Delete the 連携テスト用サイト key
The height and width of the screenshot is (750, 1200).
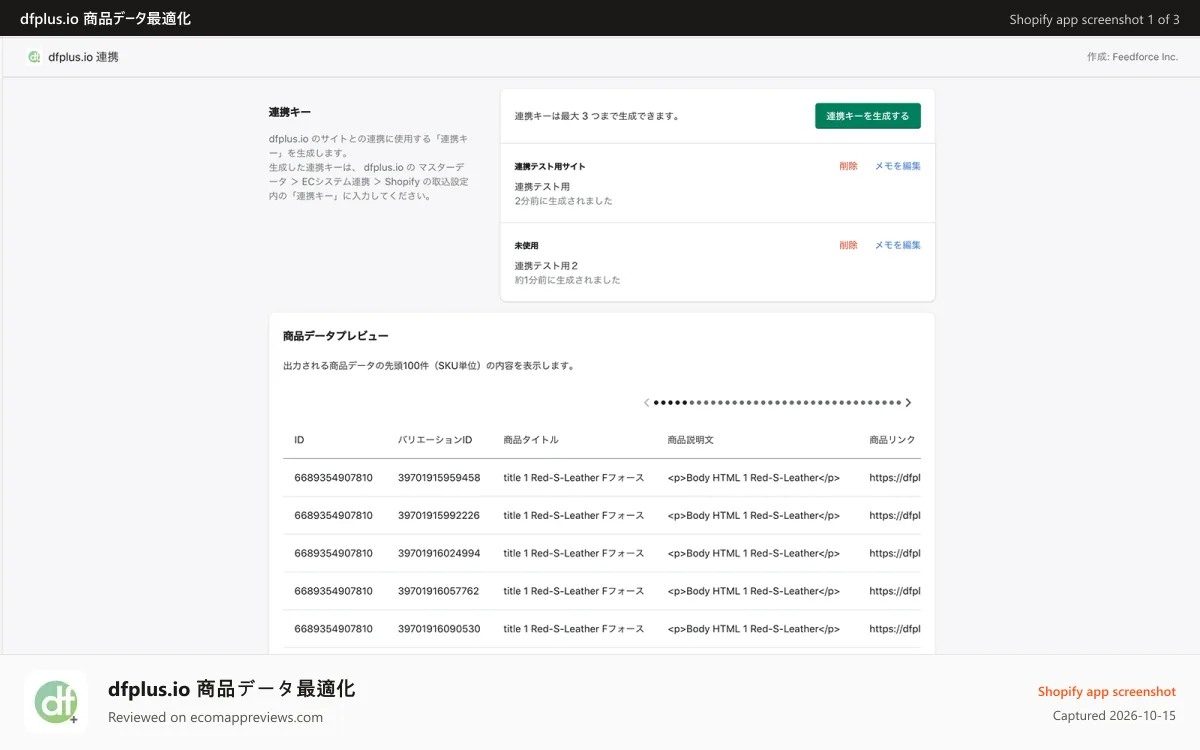pos(848,166)
